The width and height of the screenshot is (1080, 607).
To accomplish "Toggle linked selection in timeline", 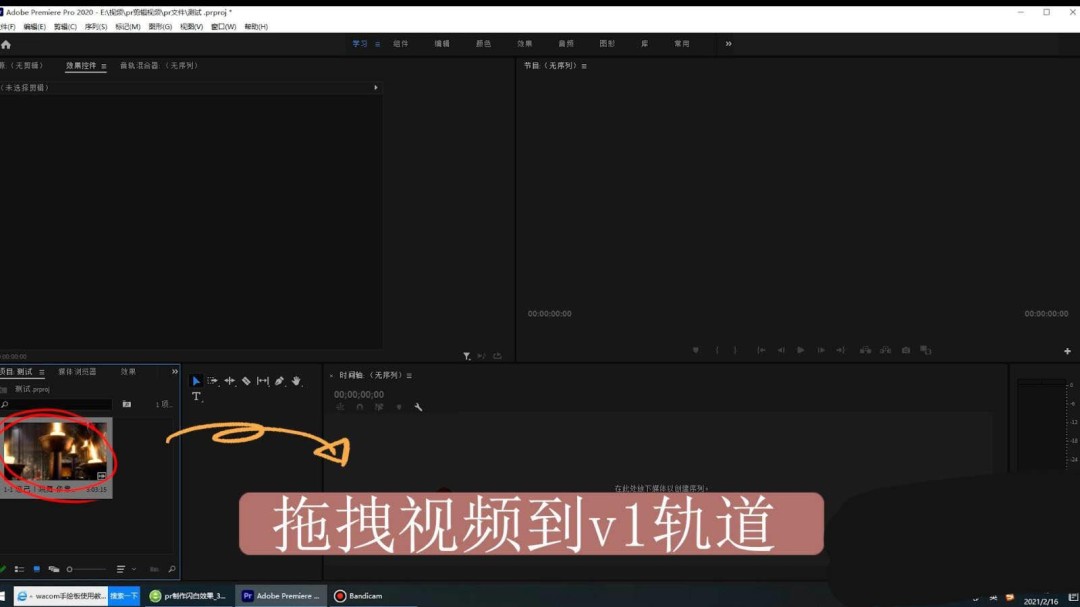I will click(379, 407).
